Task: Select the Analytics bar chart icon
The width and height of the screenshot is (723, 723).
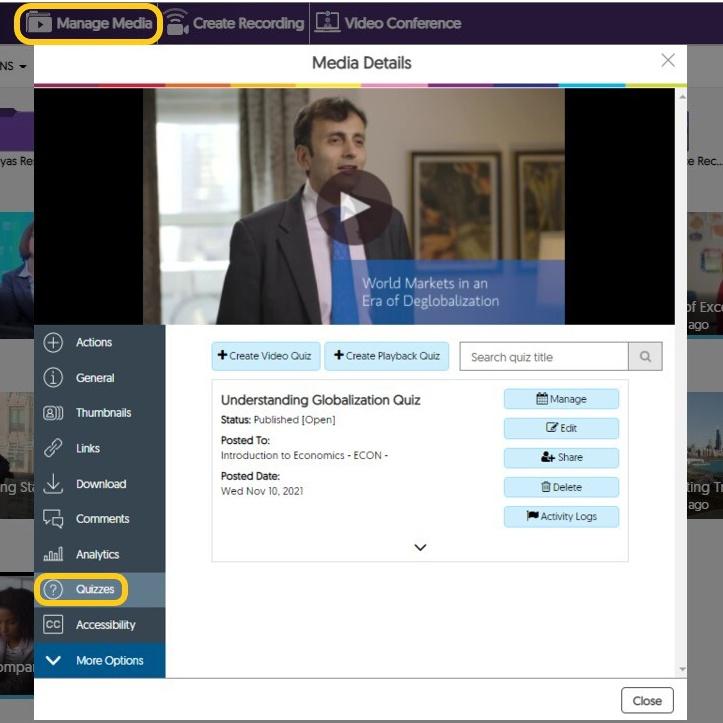Action: (x=54, y=555)
